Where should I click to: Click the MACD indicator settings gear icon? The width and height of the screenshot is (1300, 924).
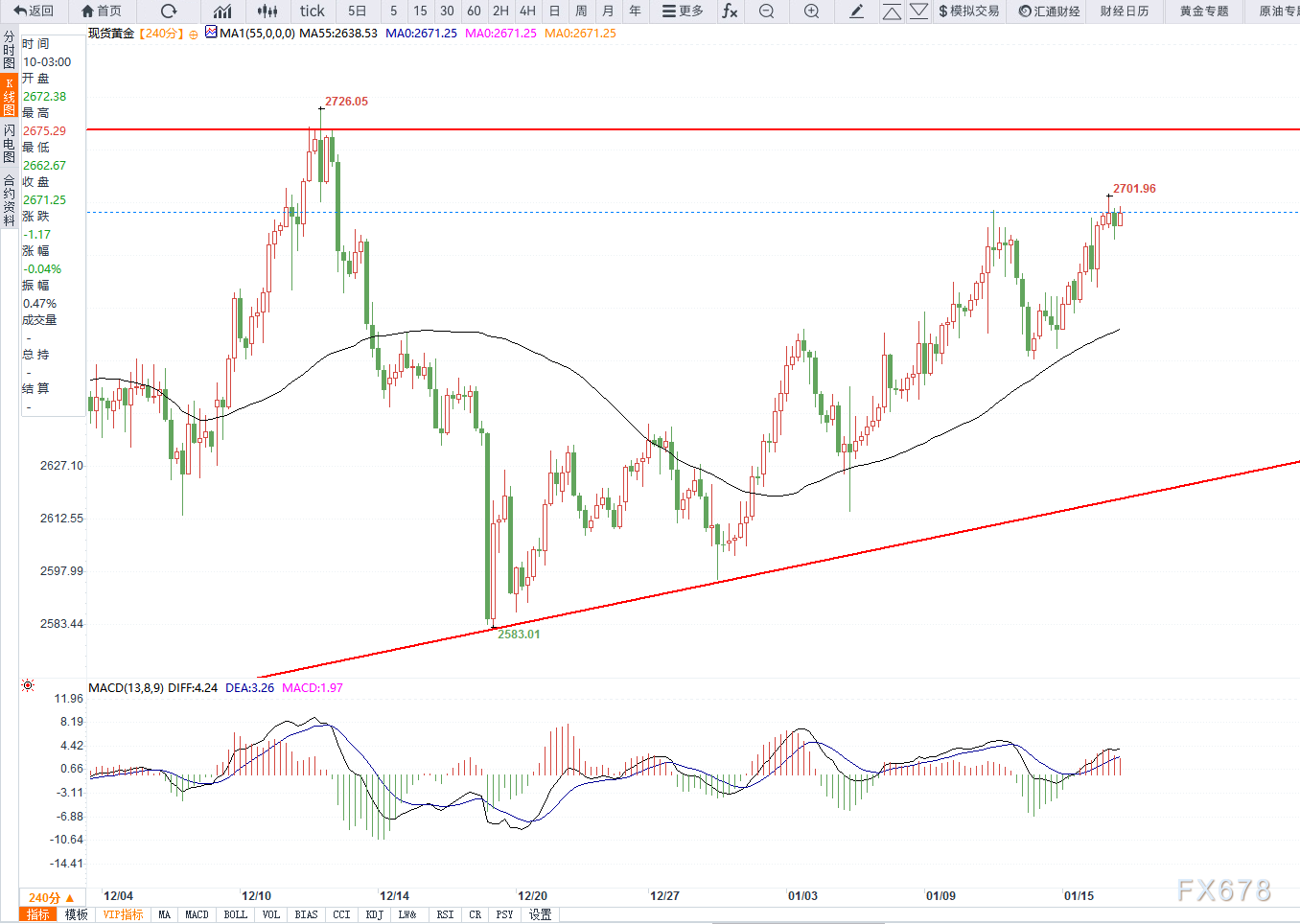(x=28, y=685)
